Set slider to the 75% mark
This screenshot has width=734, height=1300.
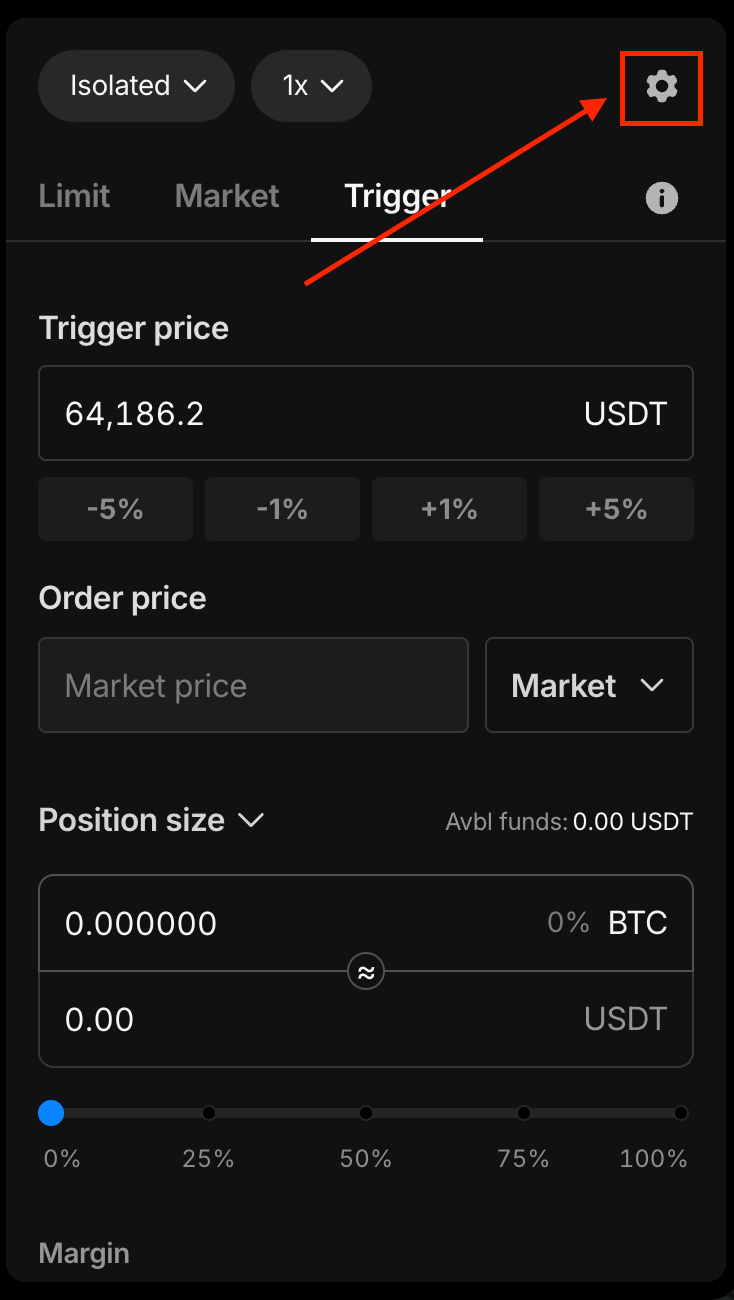coord(523,1113)
